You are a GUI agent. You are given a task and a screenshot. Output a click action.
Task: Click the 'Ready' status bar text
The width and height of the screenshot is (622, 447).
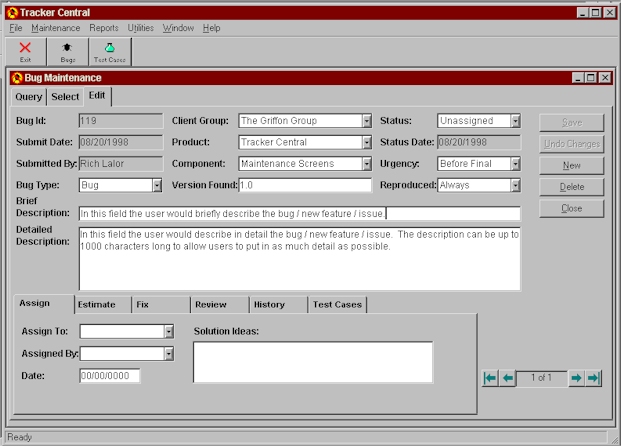click(19, 437)
